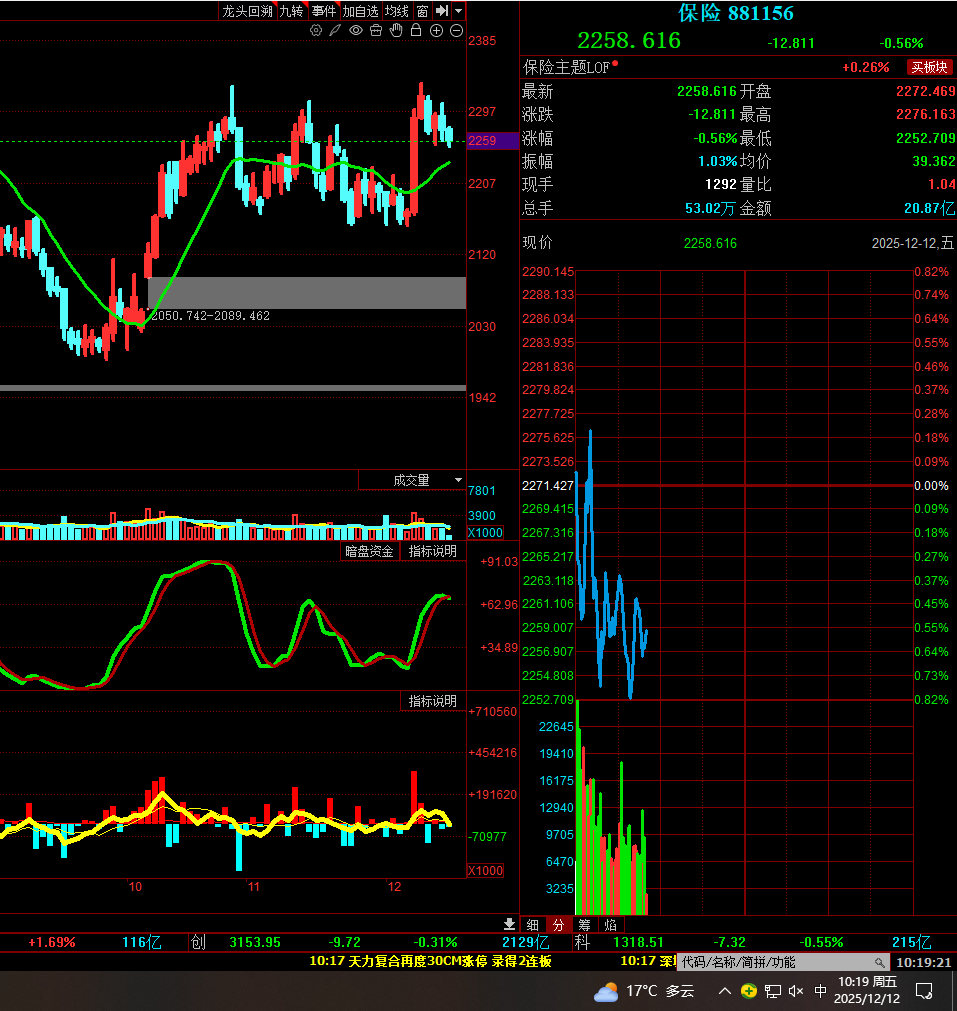Switch to 焰 tab
The image size is (957, 1011).
click(610, 925)
